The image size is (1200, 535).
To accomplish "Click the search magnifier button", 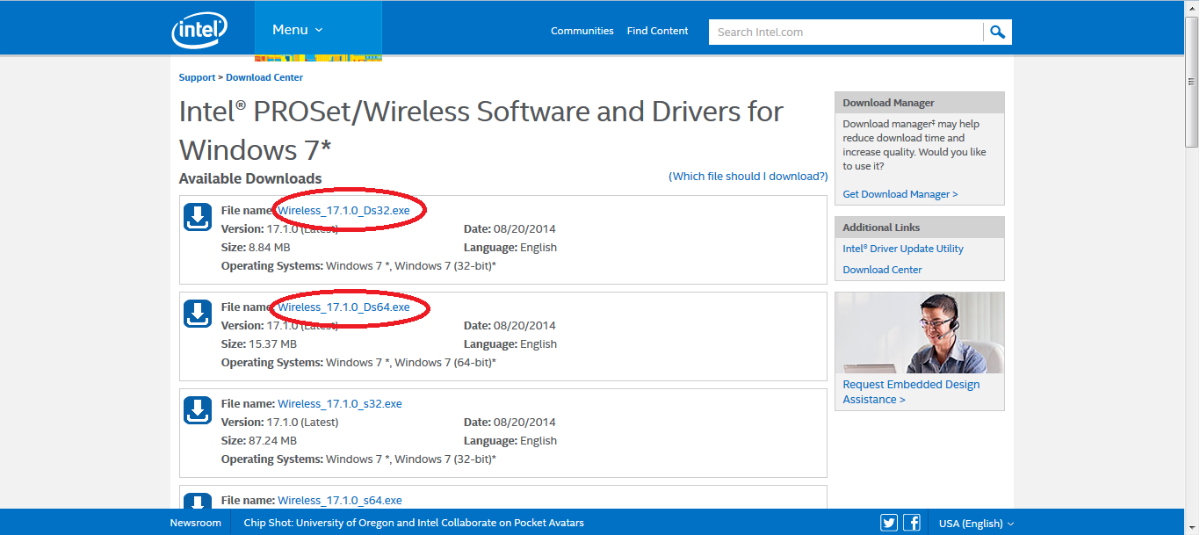I will click(997, 32).
